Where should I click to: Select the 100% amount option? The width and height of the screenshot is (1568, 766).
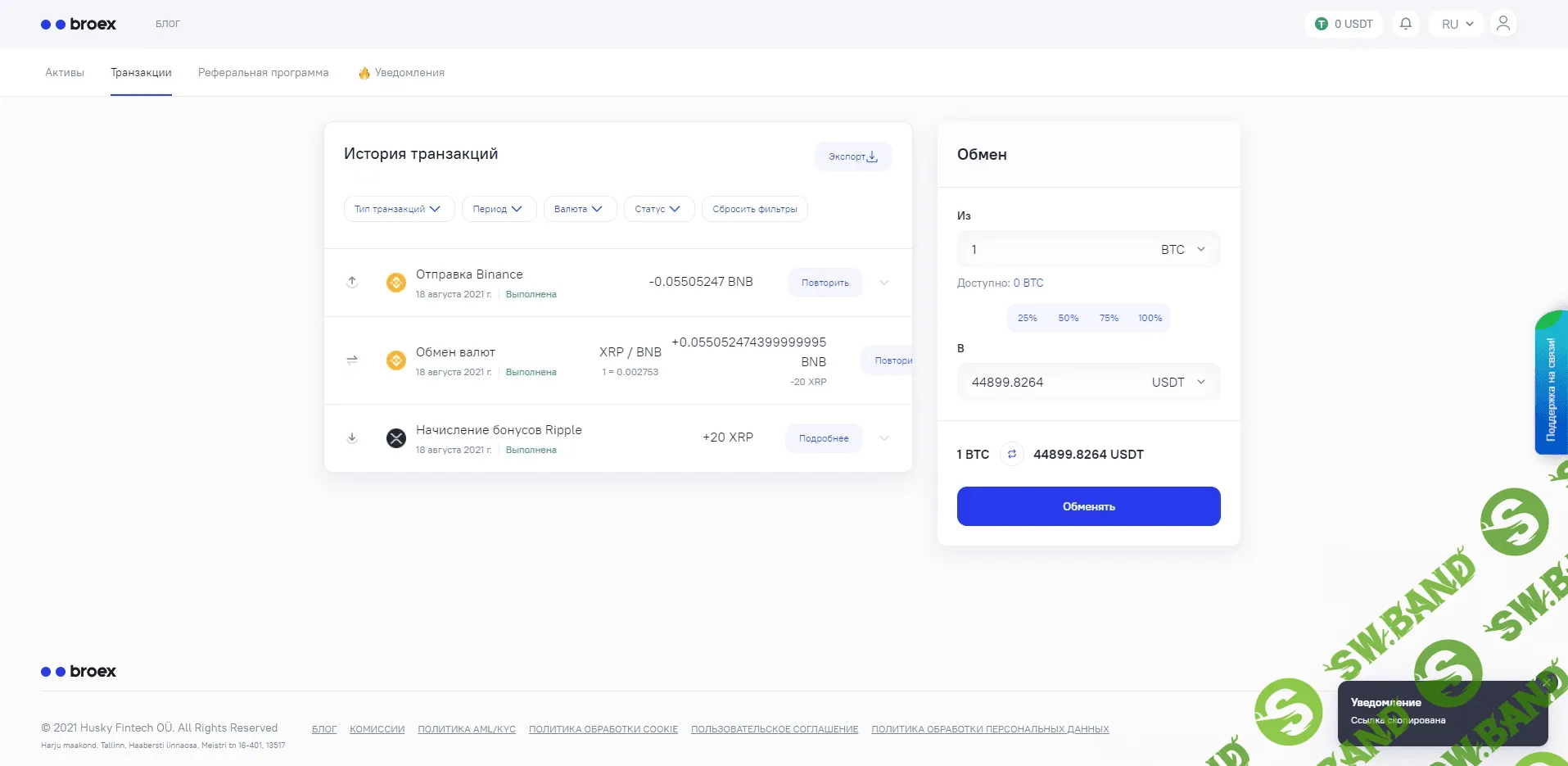point(1150,318)
